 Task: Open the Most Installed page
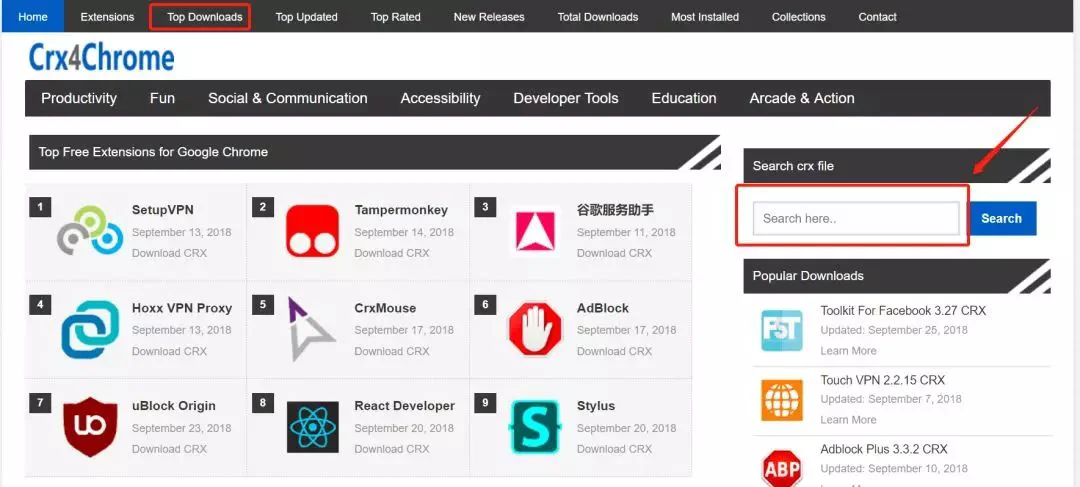pyautogui.click(x=705, y=17)
